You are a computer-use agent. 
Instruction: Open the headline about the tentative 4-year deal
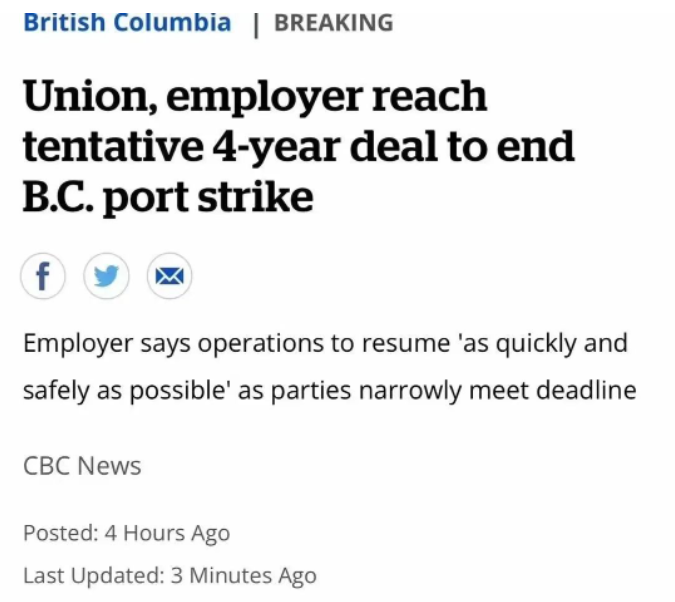(298, 147)
